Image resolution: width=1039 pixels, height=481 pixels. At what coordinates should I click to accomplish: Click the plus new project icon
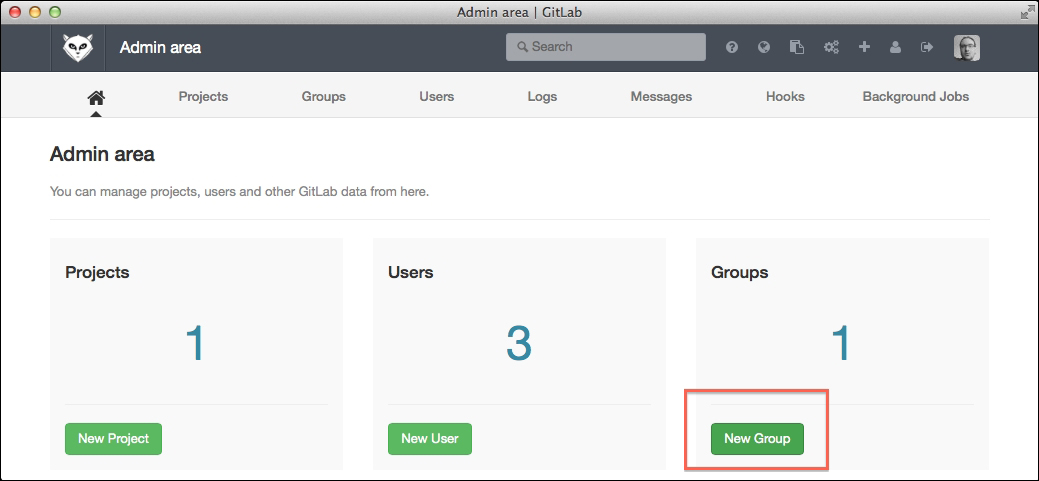click(864, 47)
